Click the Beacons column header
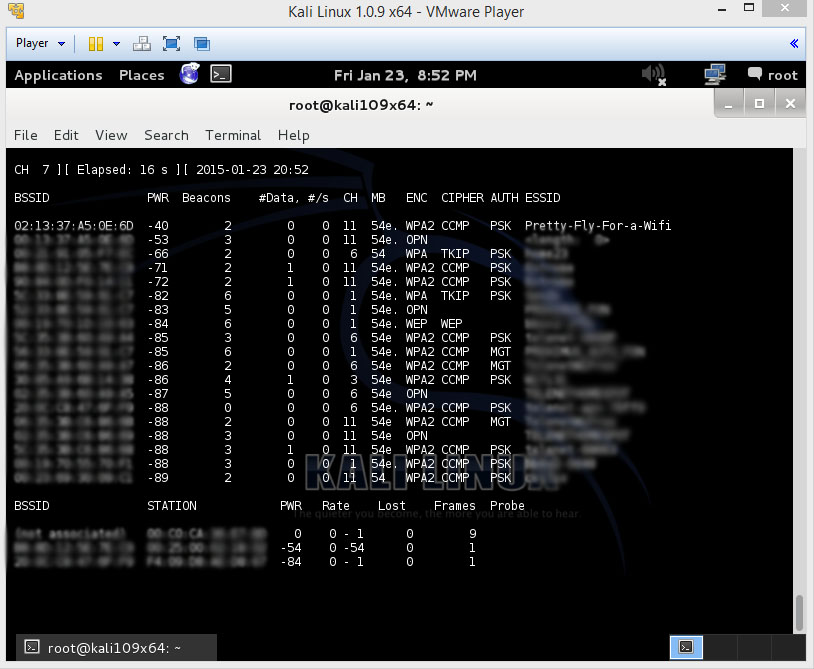This screenshot has height=669, width=814. pyautogui.click(x=206, y=198)
